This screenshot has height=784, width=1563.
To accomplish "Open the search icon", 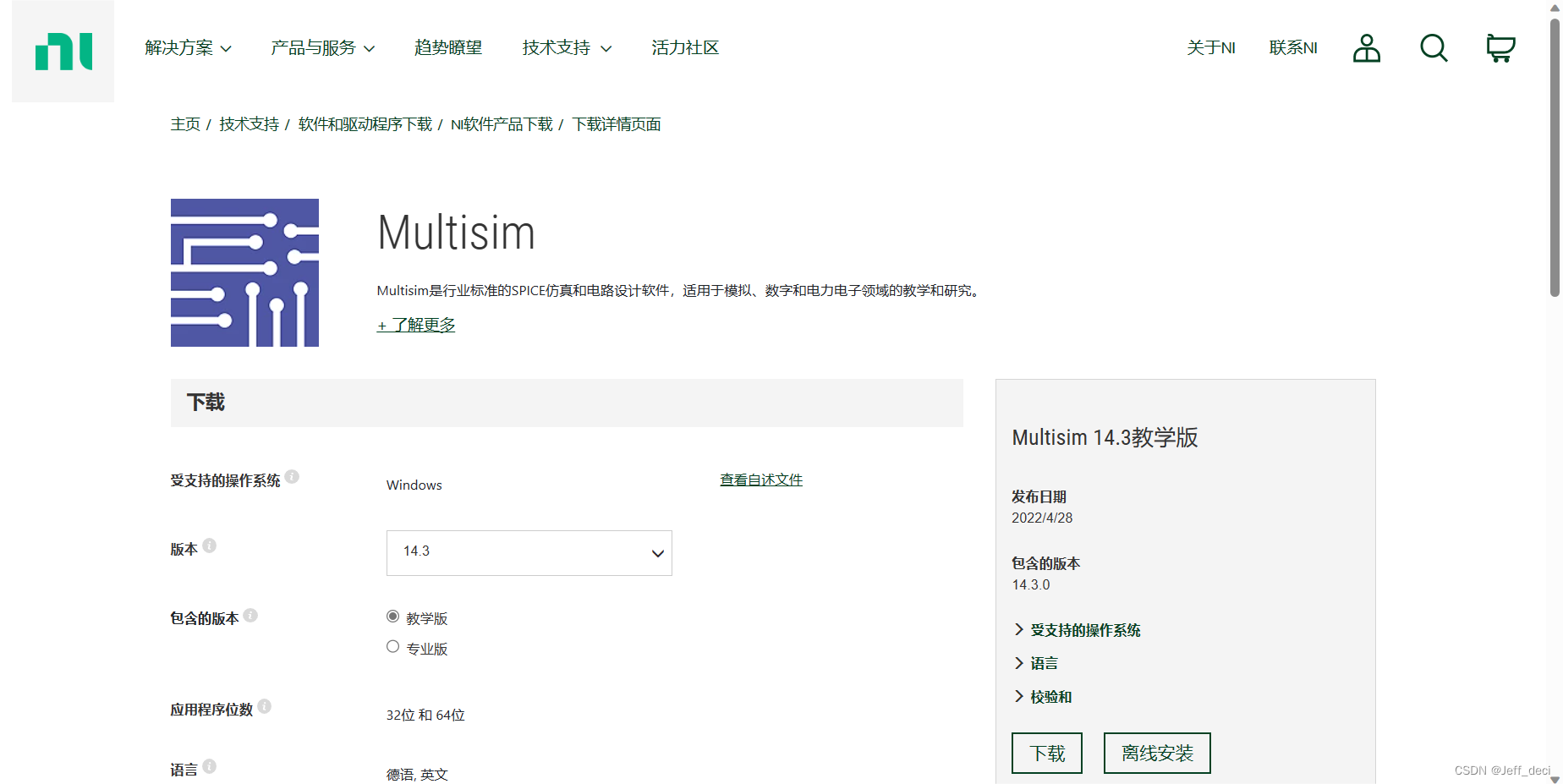I will coord(1434,48).
